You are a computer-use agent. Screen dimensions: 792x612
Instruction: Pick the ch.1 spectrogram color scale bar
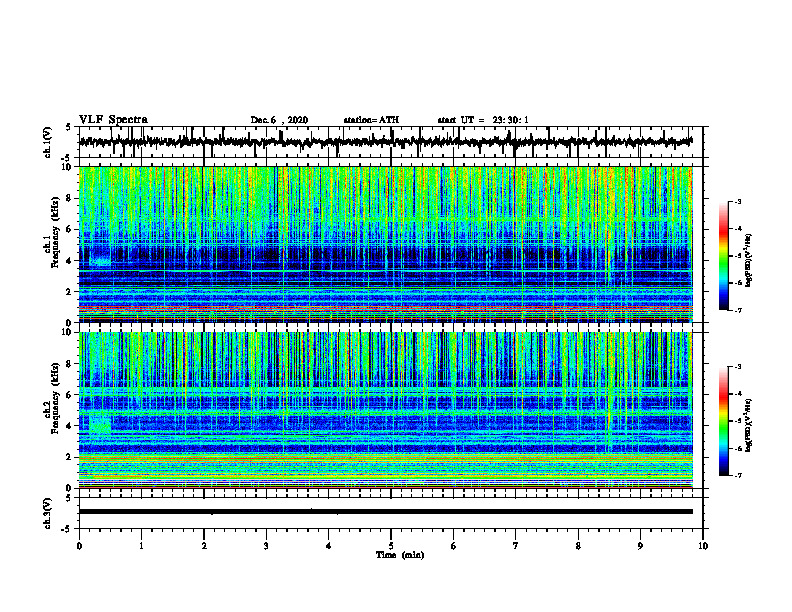(x=724, y=256)
